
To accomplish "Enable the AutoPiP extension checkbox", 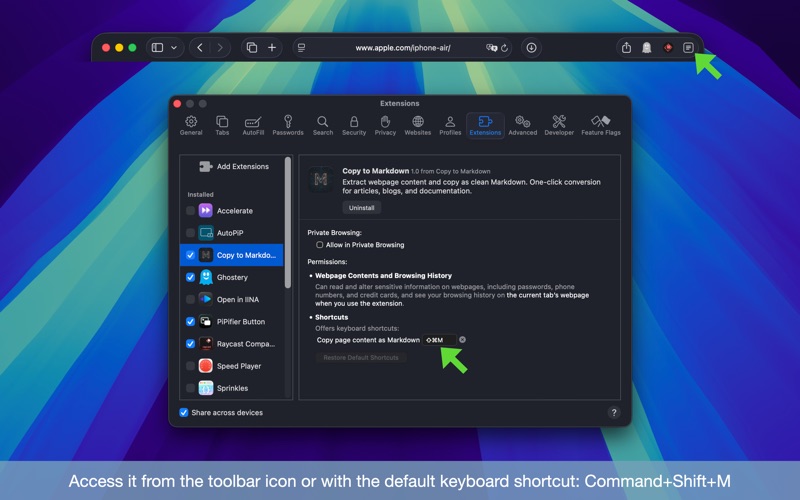I will (x=190, y=233).
